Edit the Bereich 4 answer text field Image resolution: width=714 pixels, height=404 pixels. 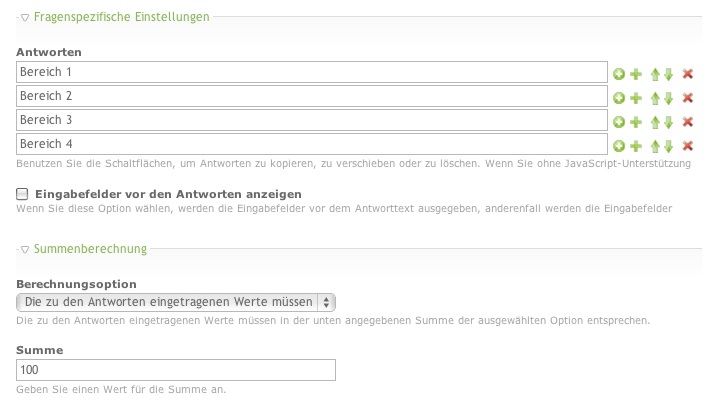[312, 144]
